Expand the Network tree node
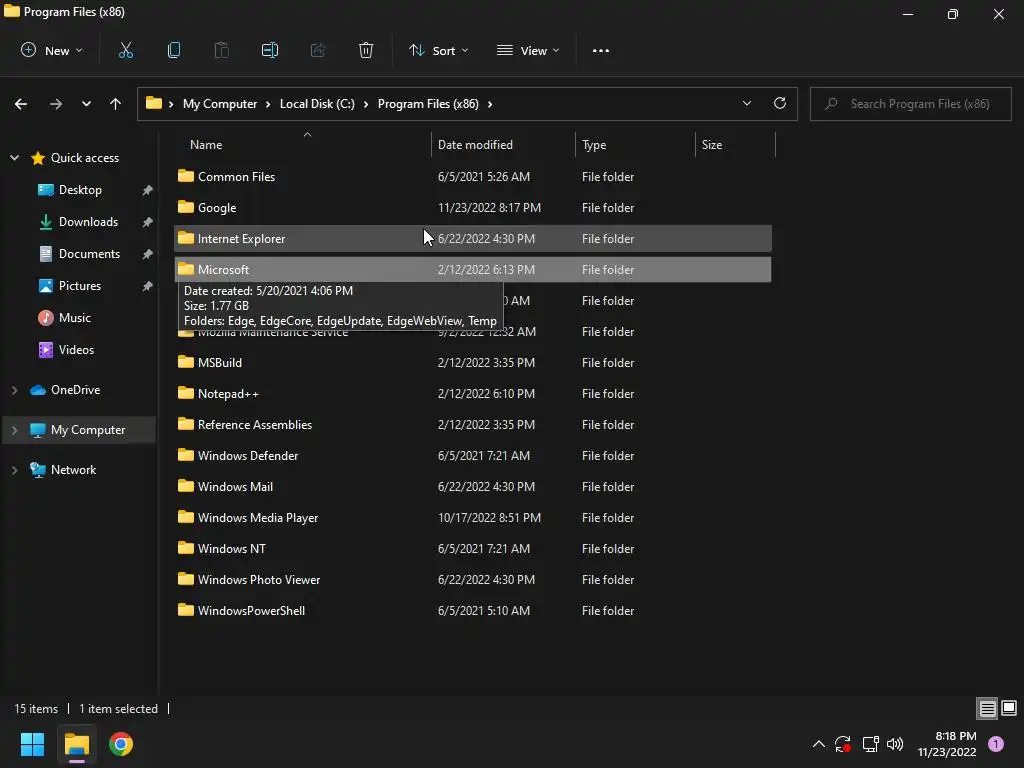This screenshot has height=768, width=1024. click(14, 470)
